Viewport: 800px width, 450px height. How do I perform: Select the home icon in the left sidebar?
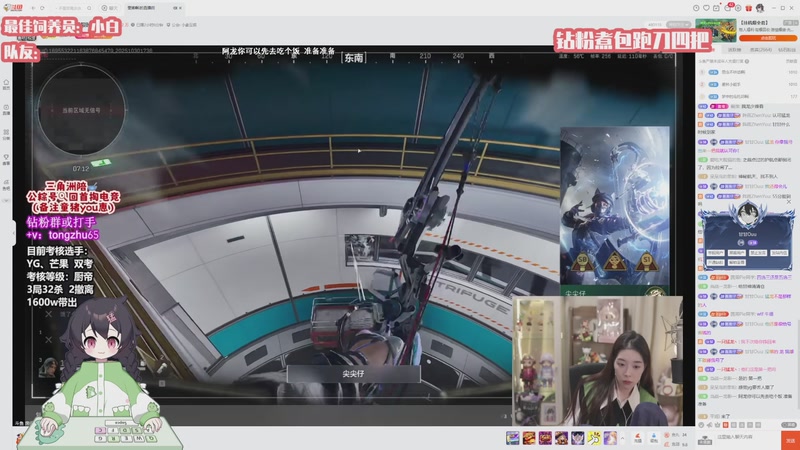6,84
